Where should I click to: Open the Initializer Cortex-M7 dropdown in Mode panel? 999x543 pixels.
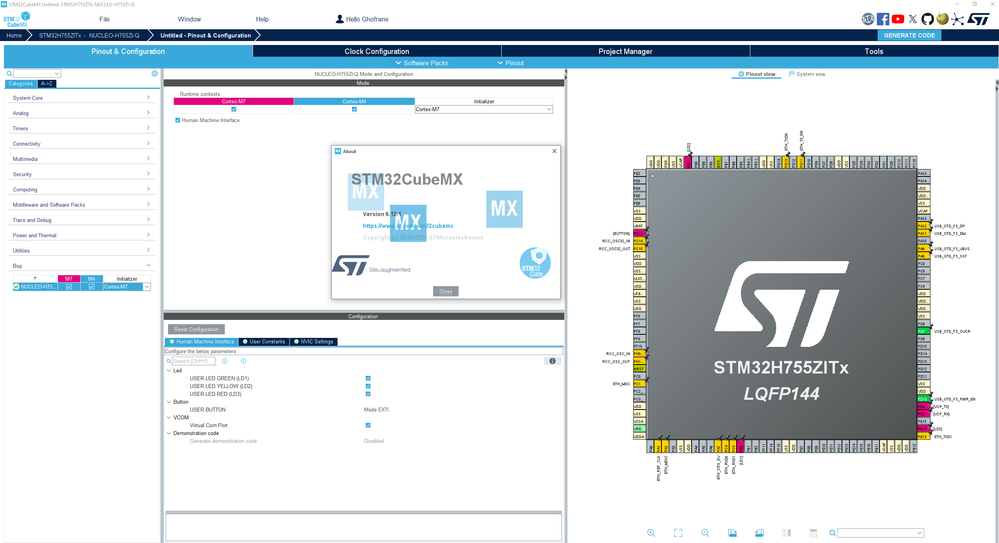484,109
